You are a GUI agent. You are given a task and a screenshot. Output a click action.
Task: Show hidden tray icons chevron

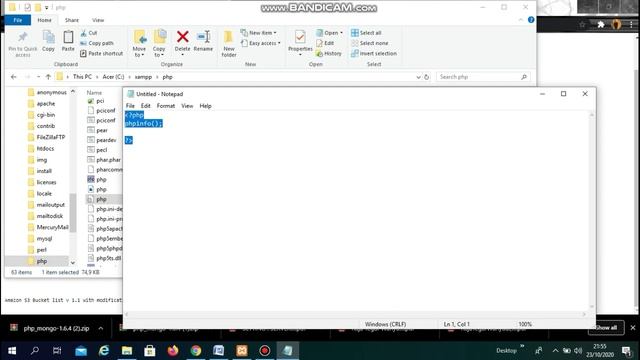click(x=555, y=351)
